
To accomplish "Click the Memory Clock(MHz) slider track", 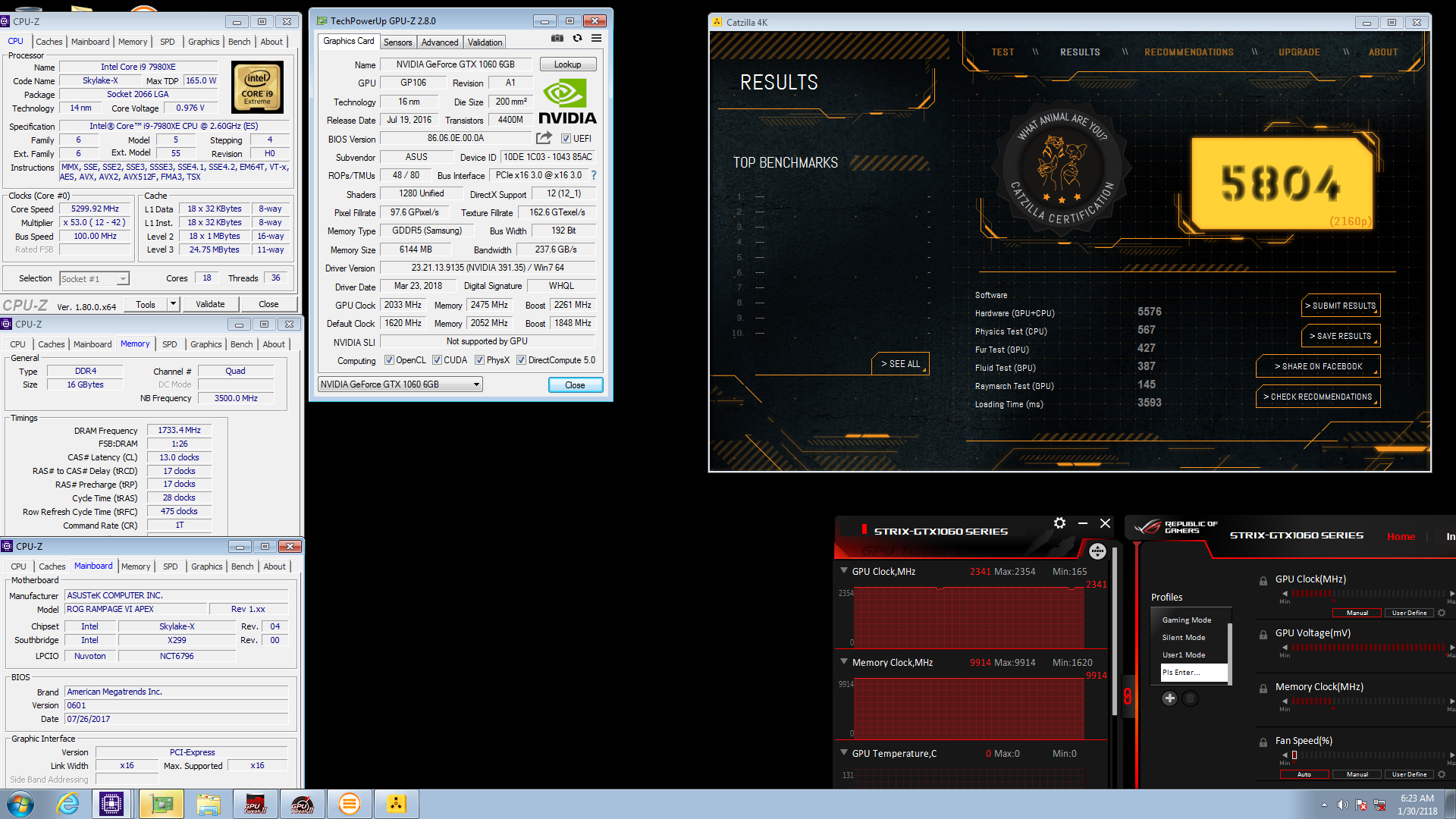I will [x=1369, y=701].
